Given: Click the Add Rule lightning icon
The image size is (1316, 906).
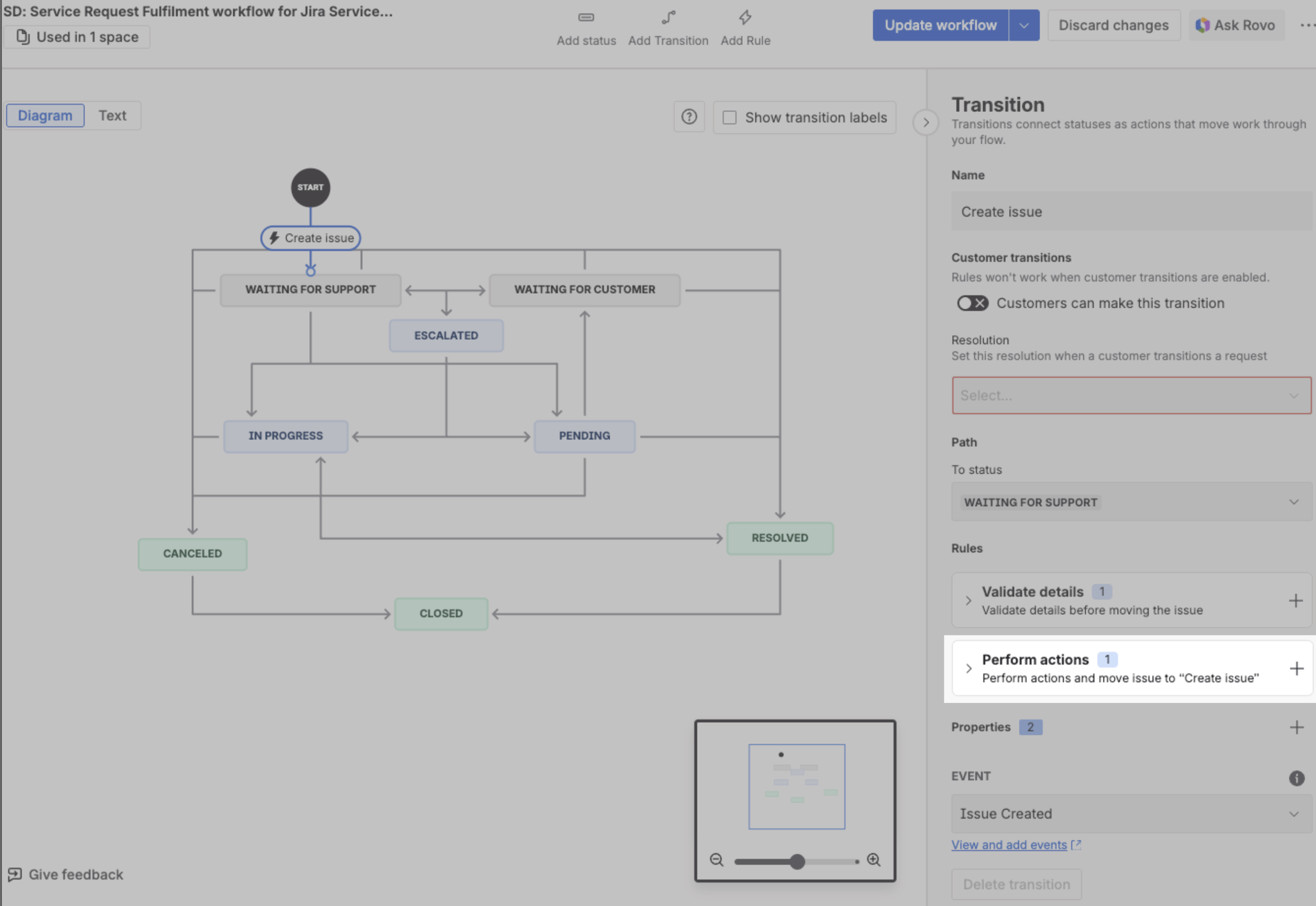Looking at the screenshot, I should 745,17.
